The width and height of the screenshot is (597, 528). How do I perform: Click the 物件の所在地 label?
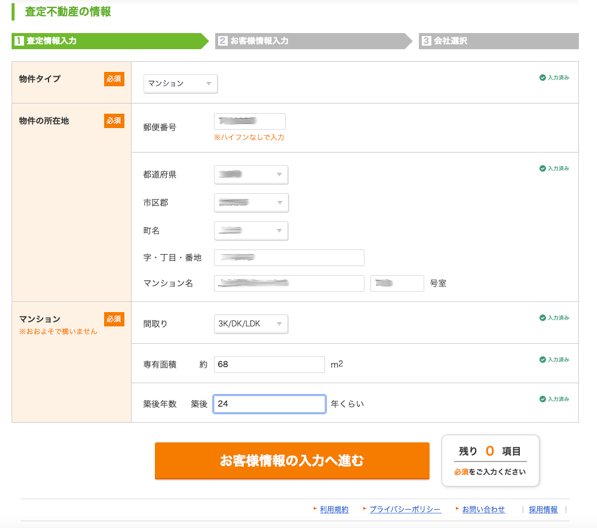click(44, 121)
